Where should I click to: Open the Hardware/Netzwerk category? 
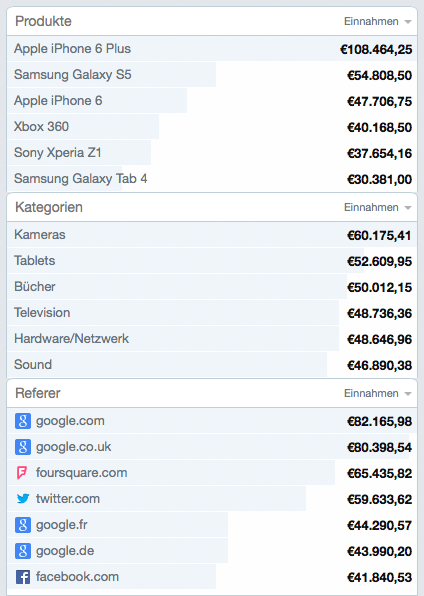(71, 339)
